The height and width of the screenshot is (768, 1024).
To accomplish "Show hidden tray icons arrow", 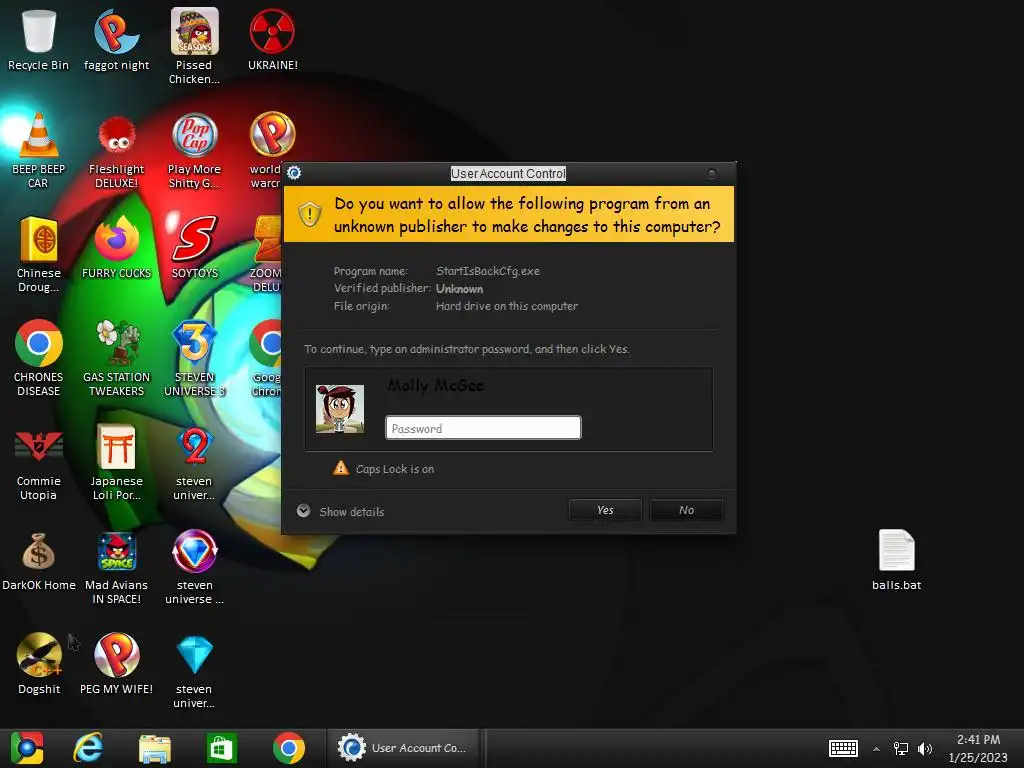I will pos(876,748).
